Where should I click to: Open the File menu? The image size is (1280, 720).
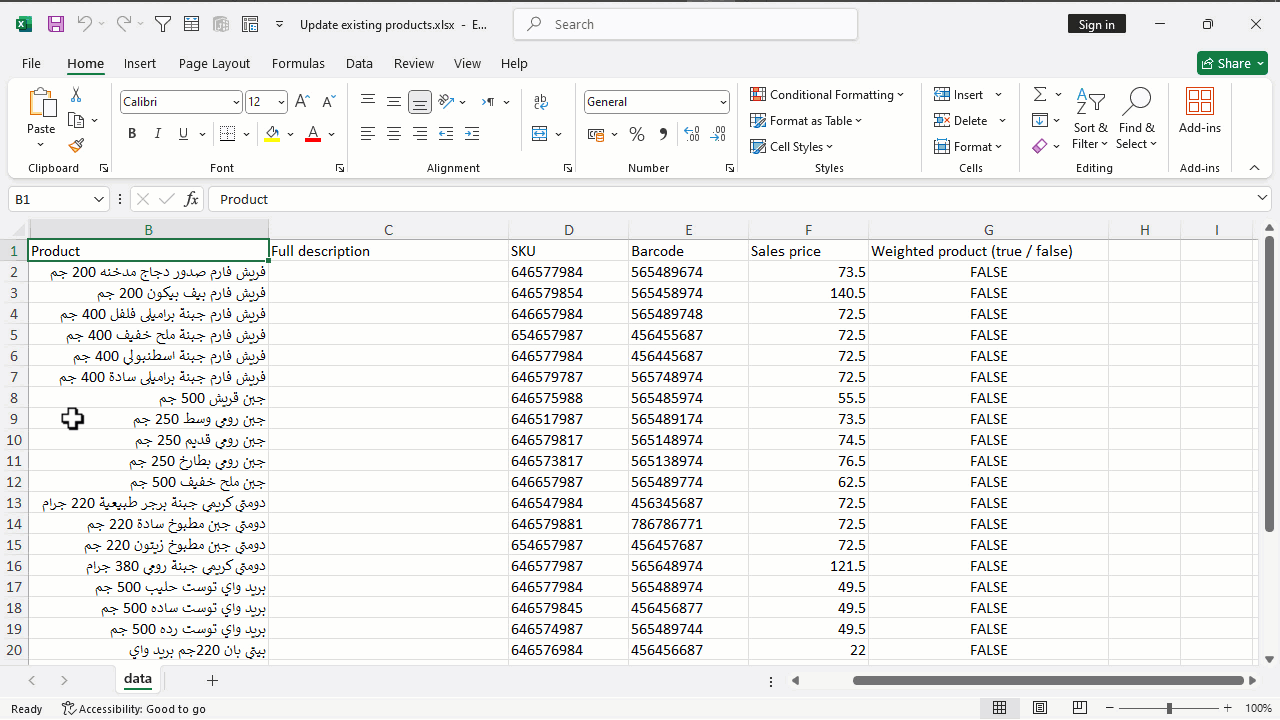click(x=32, y=63)
